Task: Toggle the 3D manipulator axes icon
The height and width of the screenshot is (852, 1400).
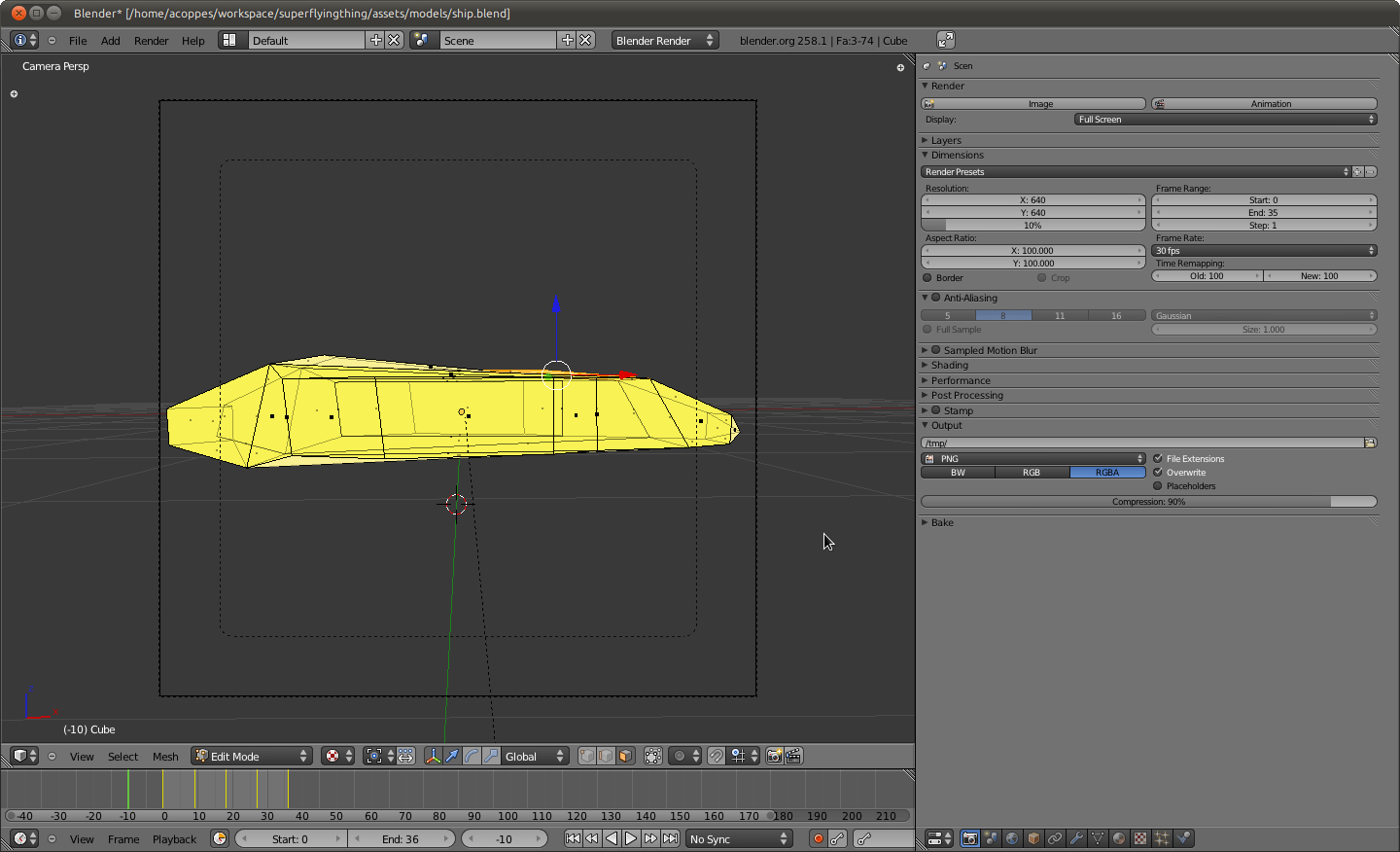Action: pyautogui.click(x=433, y=756)
